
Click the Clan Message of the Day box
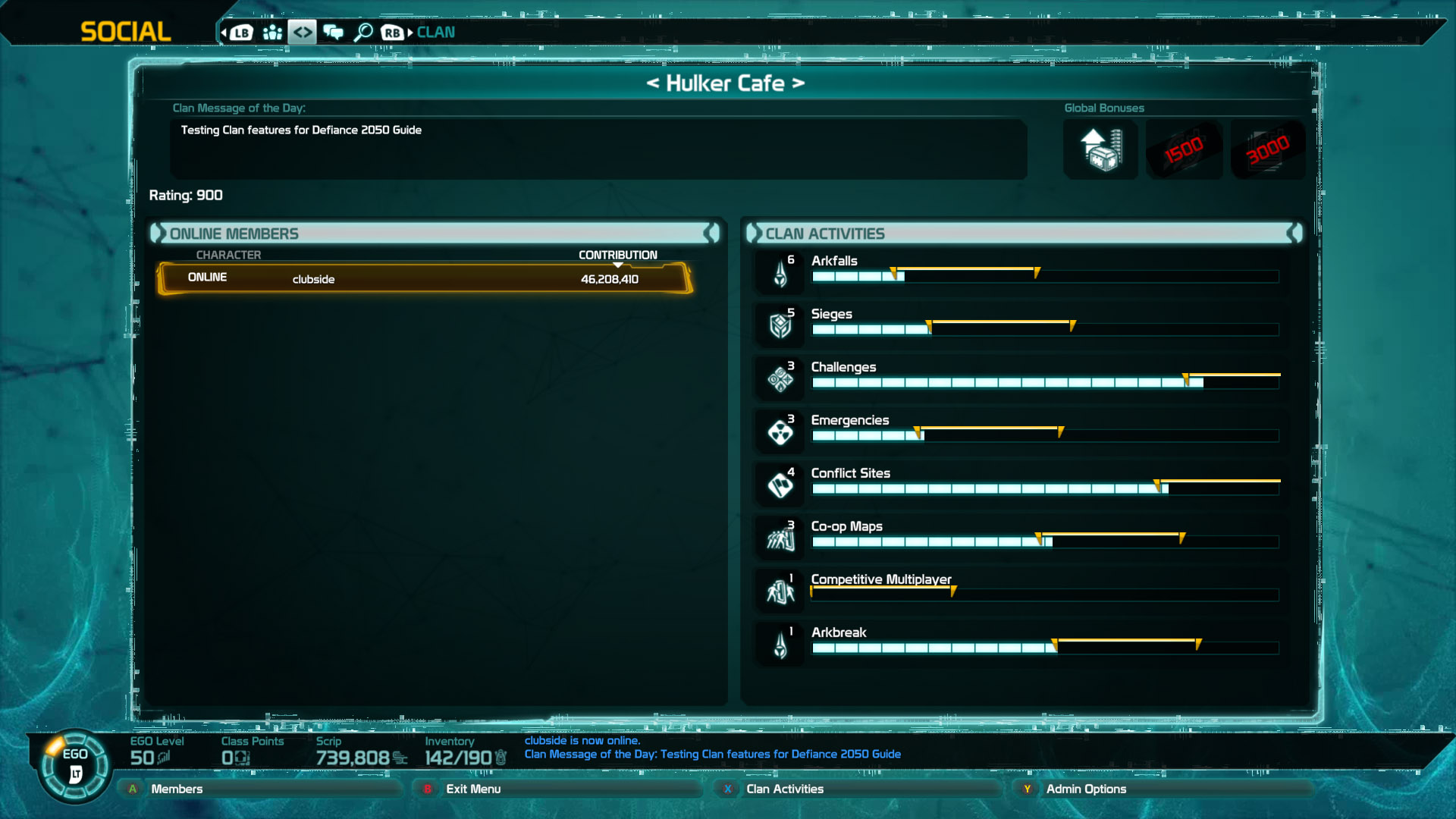[x=599, y=149]
